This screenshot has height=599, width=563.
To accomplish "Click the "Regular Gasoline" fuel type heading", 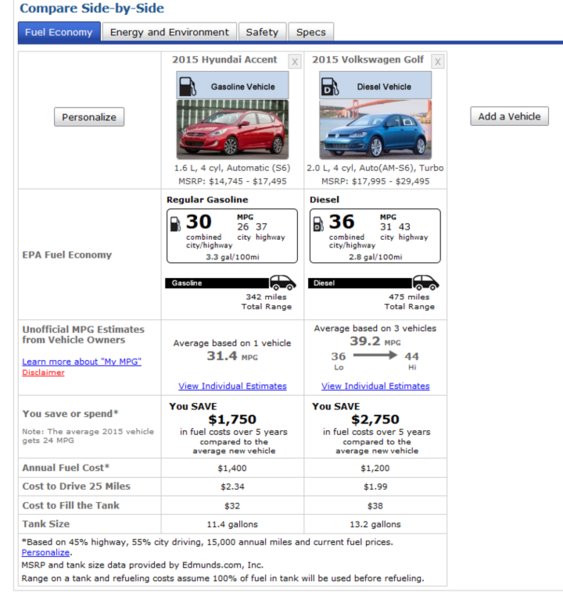I will pos(207,199).
